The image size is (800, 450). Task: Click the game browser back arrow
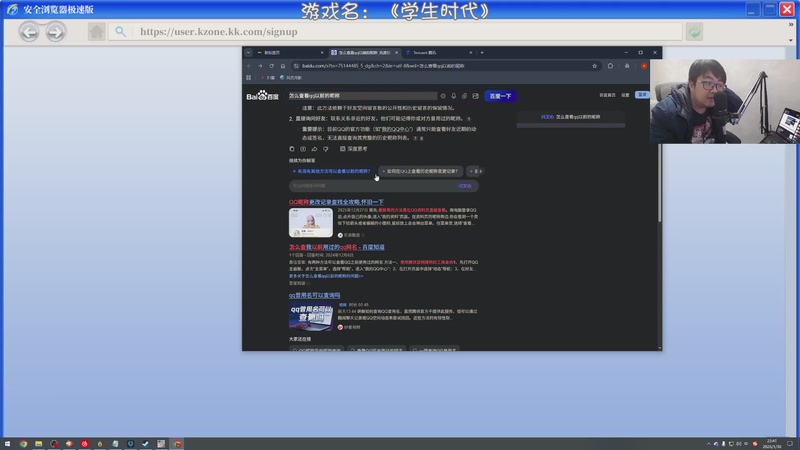click(x=29, y=32)
